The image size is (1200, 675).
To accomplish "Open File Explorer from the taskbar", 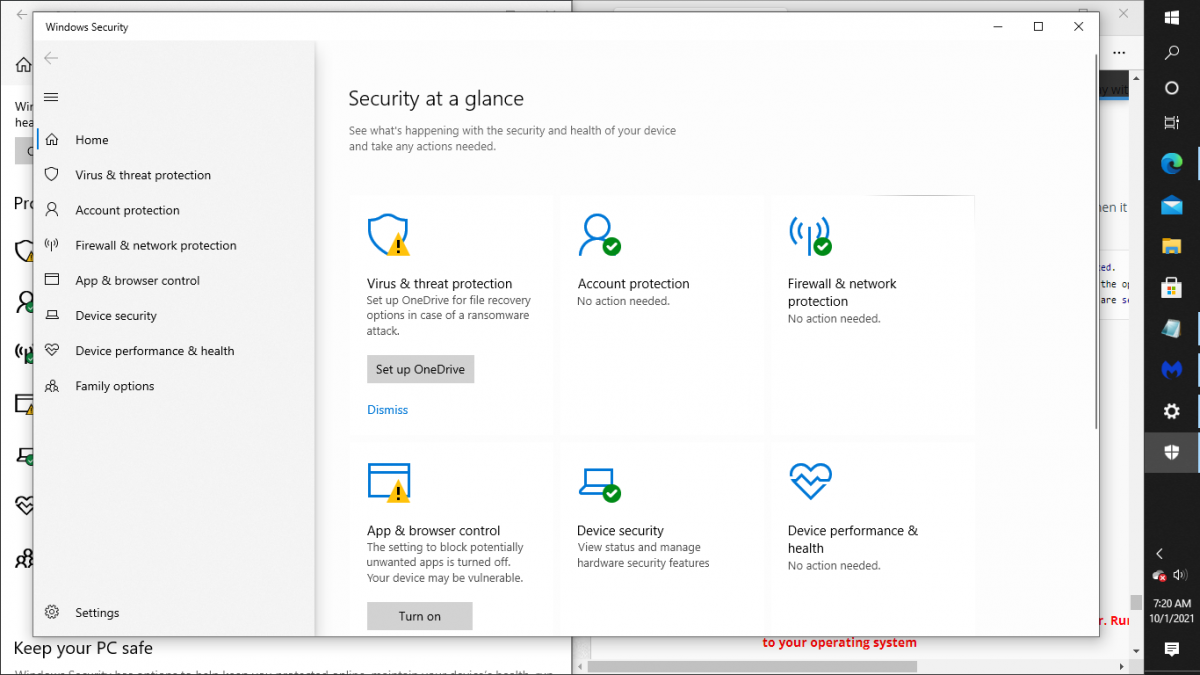I will (1172, 246).
